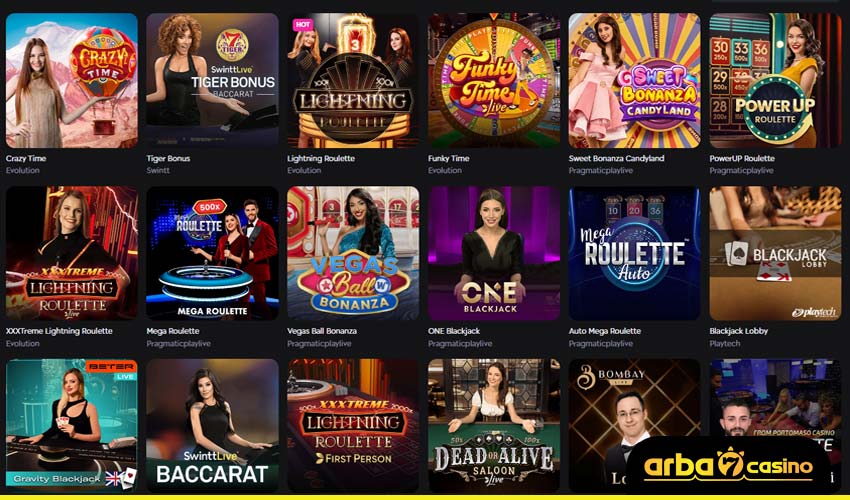Click the Arba7 Casino logo
Image resolution: width=850 pixels, height=500 pixels.
[x=729, y=466]
